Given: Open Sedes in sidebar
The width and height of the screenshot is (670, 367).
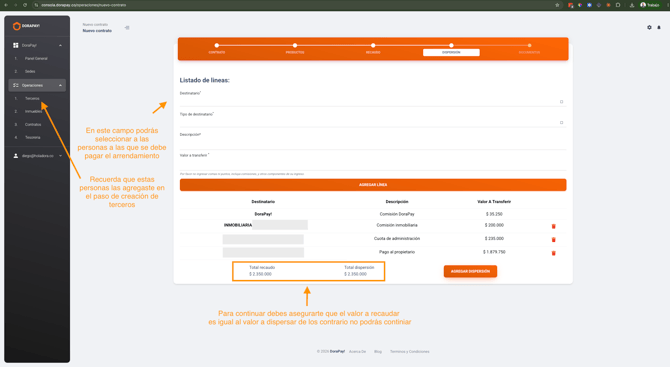Looking at the screenshot, I should 30,71.
